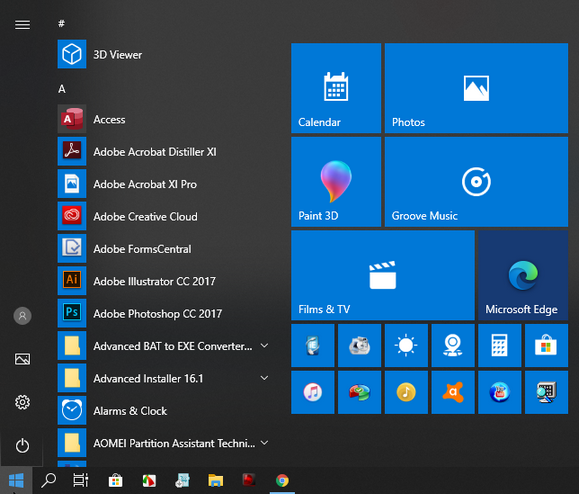Launch the Avast small tile

[x=453, y=392]
